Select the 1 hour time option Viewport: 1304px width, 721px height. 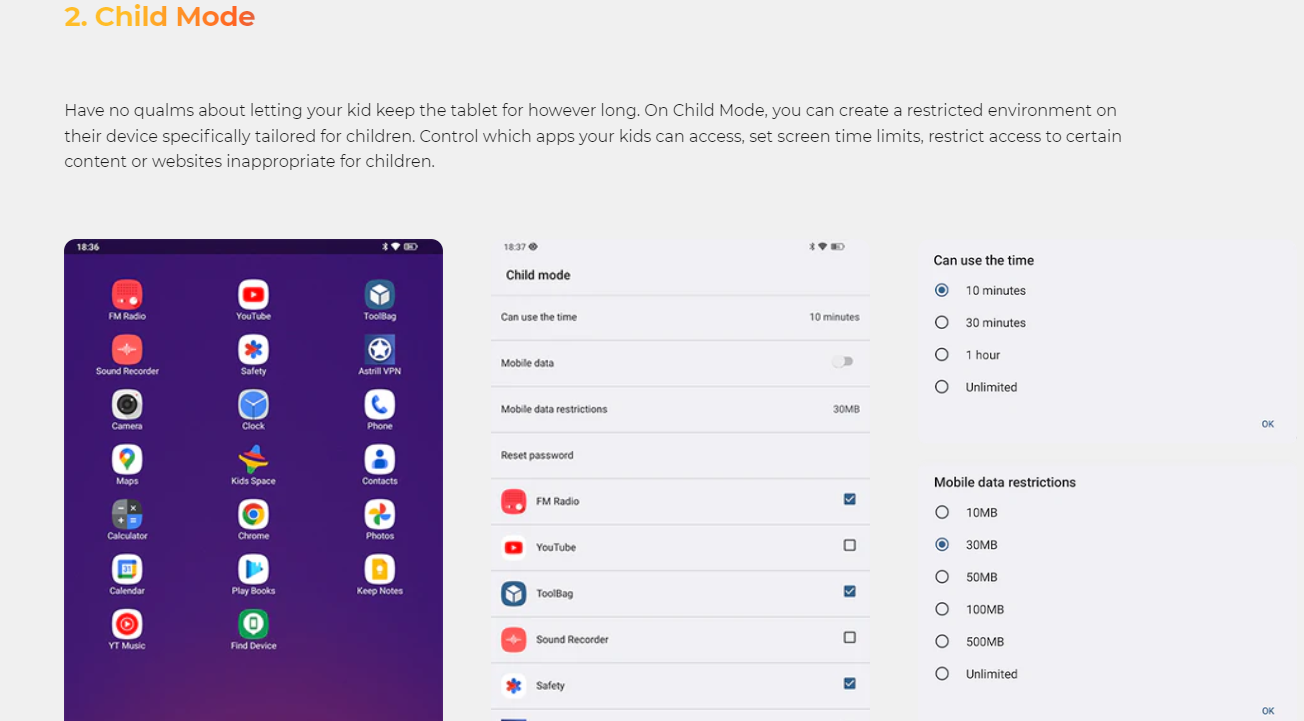pyautogui.click(x=941, y=354)
